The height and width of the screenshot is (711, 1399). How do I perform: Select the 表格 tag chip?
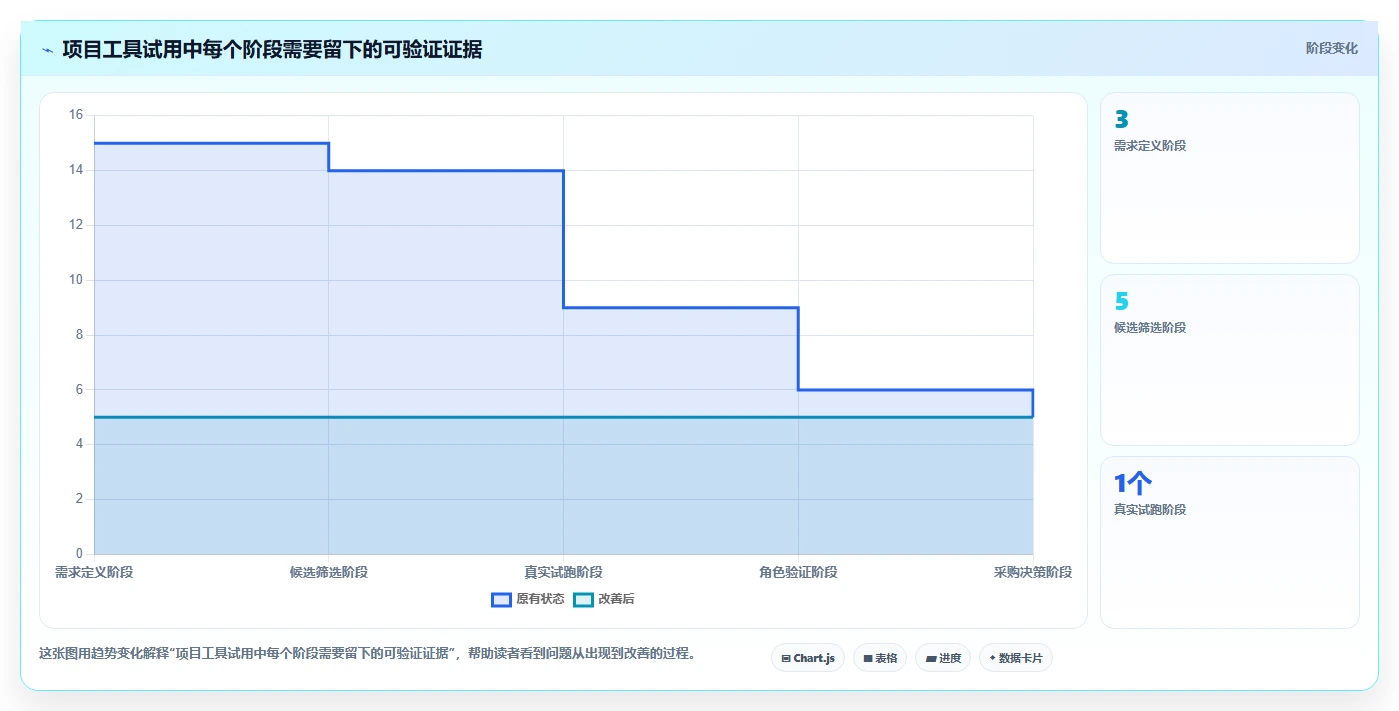(x=880, y=658)
